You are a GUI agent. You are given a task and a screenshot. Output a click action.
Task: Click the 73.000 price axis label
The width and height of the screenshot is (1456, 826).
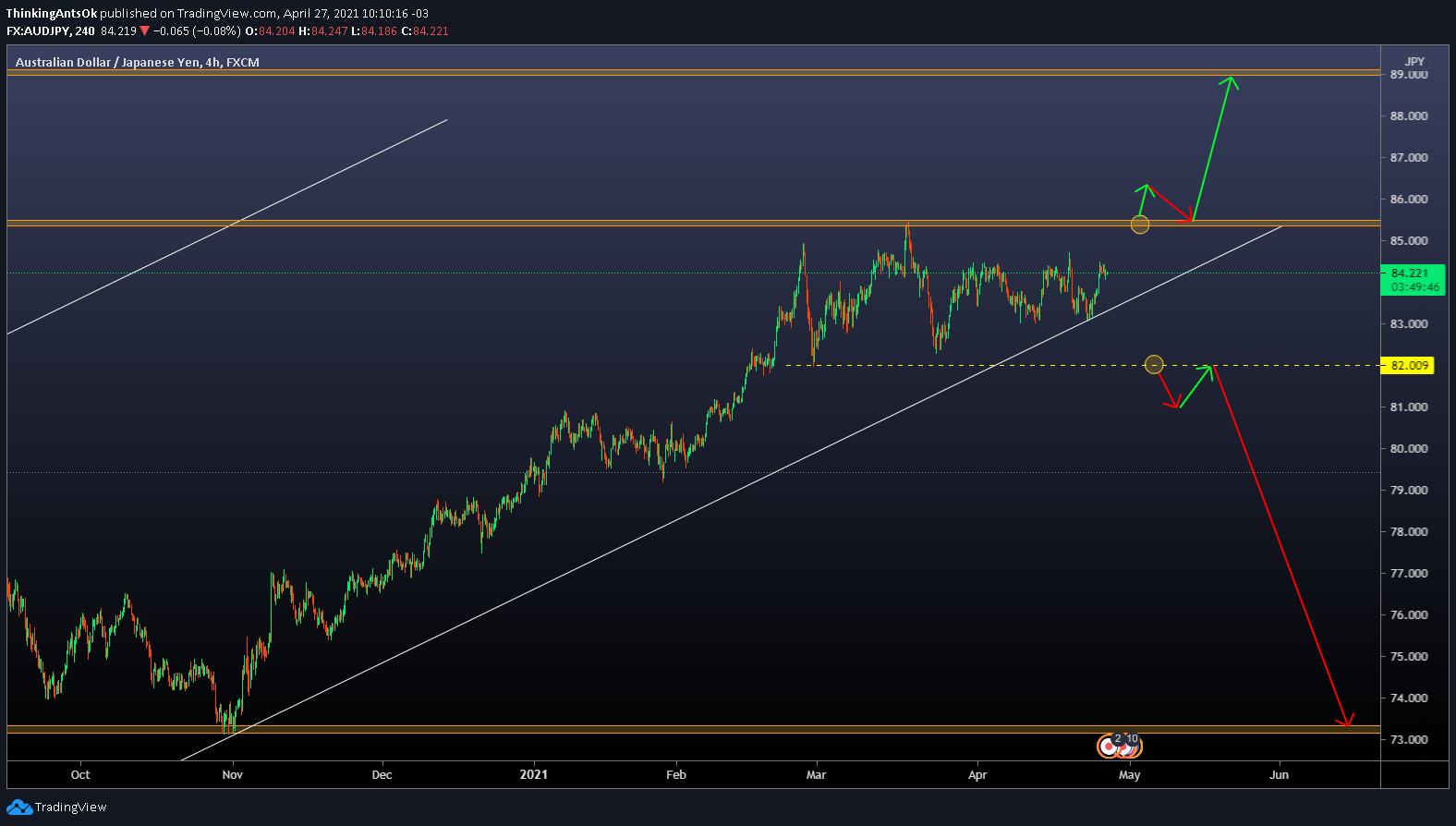coord(1409,740)
